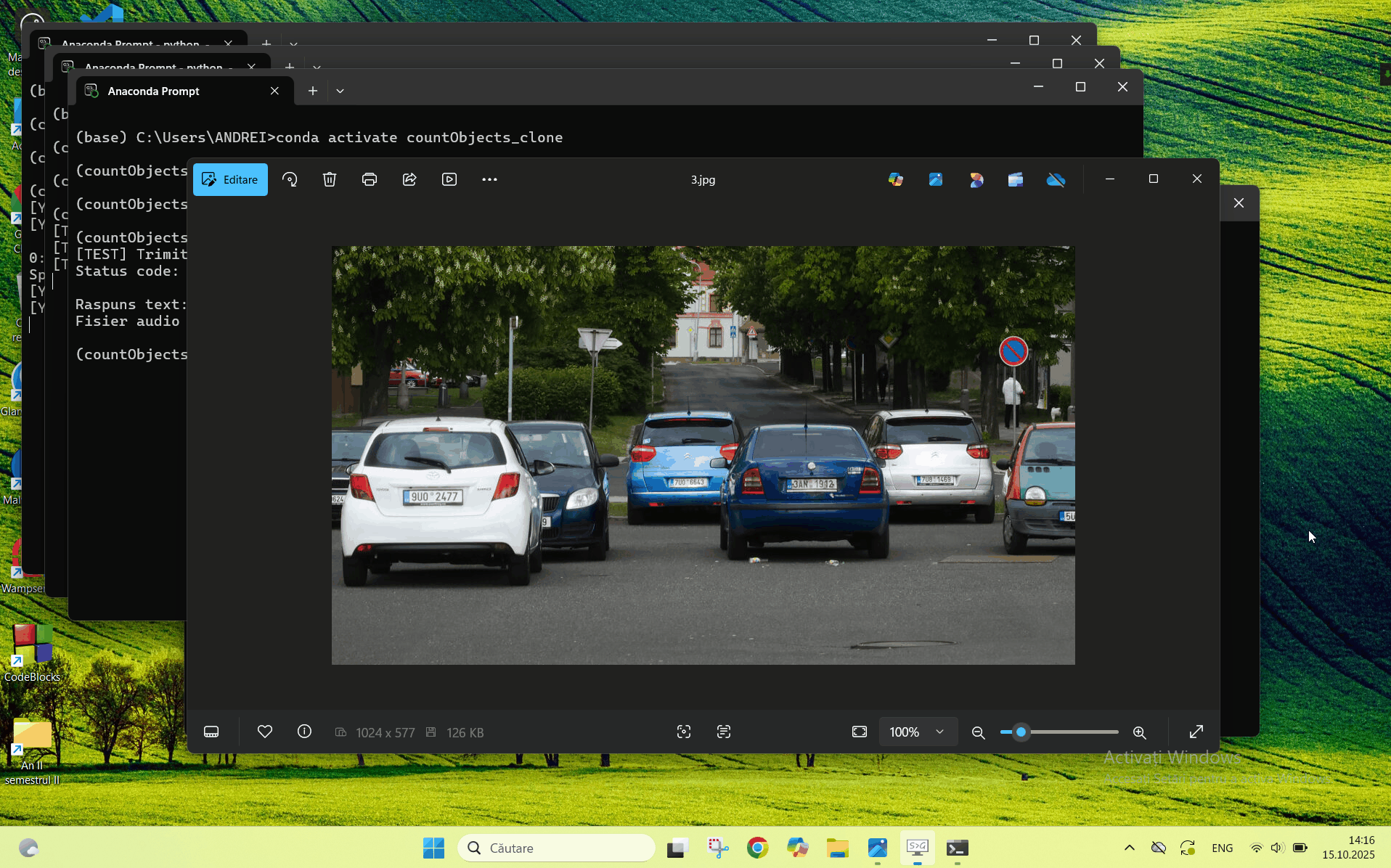Click the ENG language indicator
The width and height of the screenshot is (1391, 868).
click(x=1223, y=848)
